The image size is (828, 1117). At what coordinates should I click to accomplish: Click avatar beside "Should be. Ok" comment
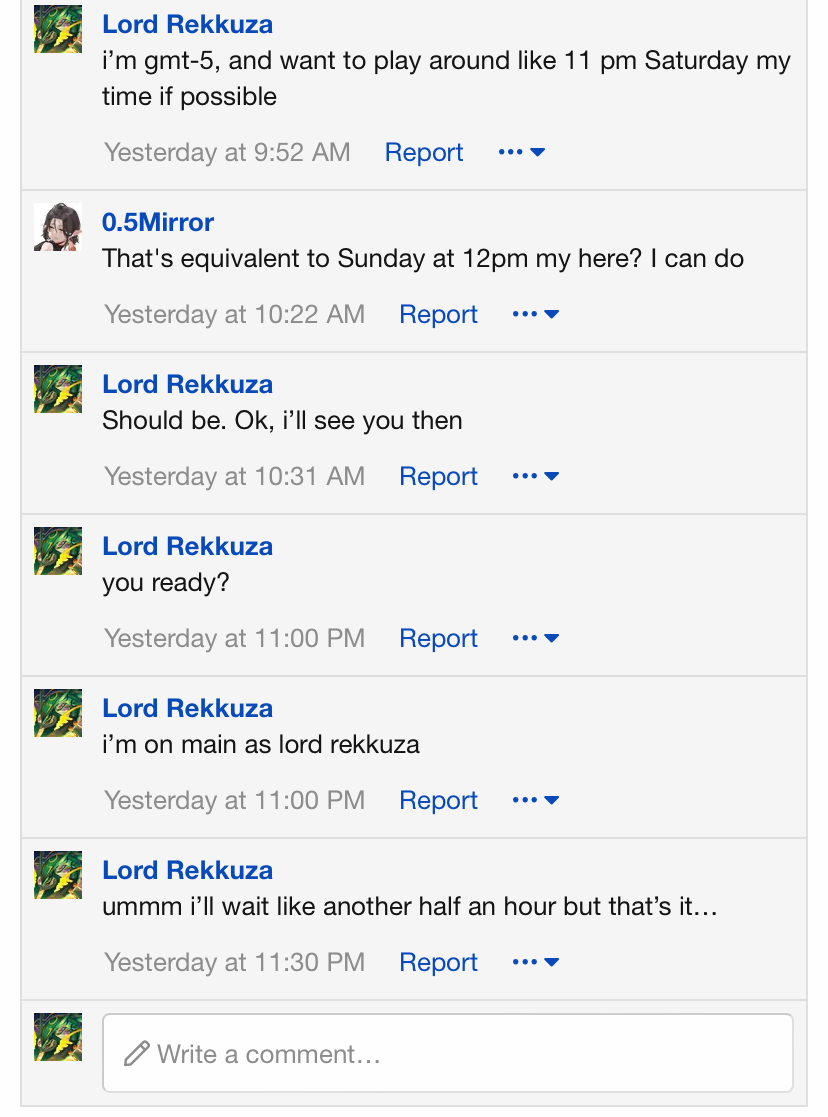point(58,389)
